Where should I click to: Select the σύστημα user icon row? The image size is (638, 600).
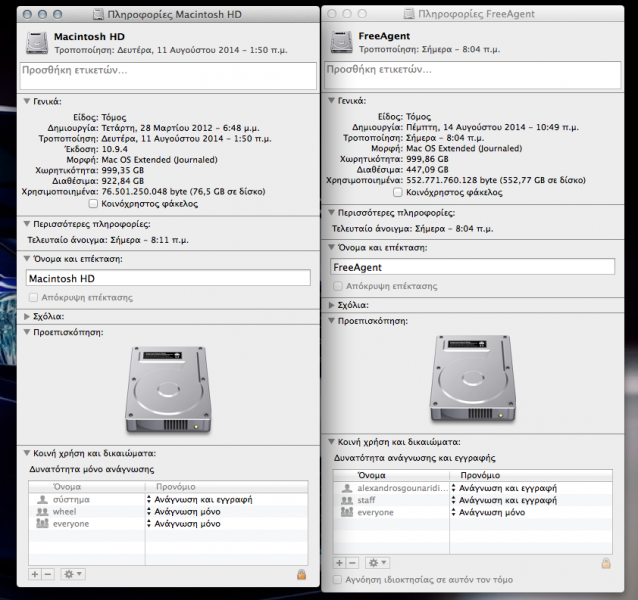click(42, 500)
